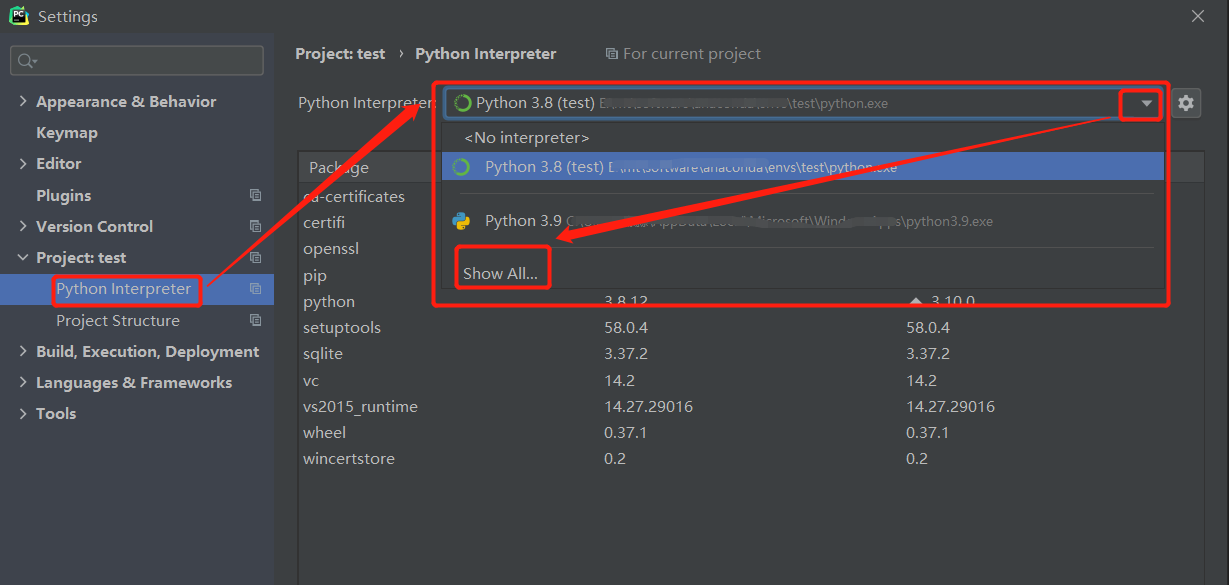Select the wincertstore package row
This screenshot has height=585, width=1229.
coord(749,458)
